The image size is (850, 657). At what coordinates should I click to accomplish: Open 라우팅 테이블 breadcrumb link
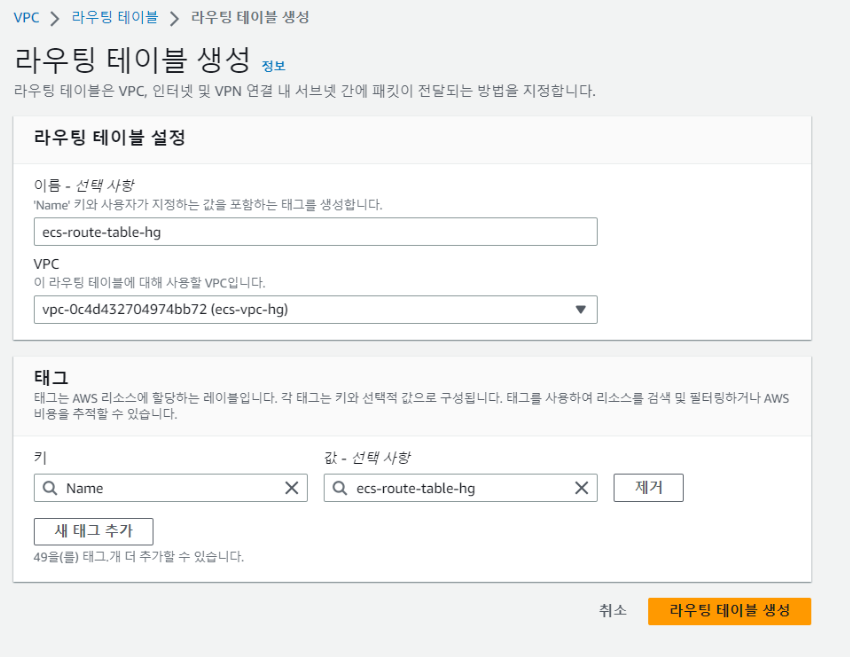click(115, 17)
